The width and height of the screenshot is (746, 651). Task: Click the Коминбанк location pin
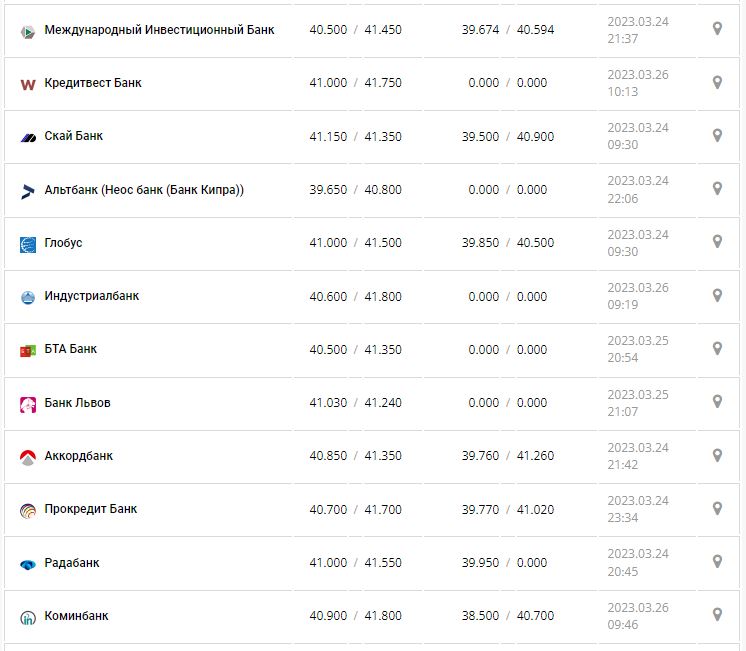pos(717,614)
